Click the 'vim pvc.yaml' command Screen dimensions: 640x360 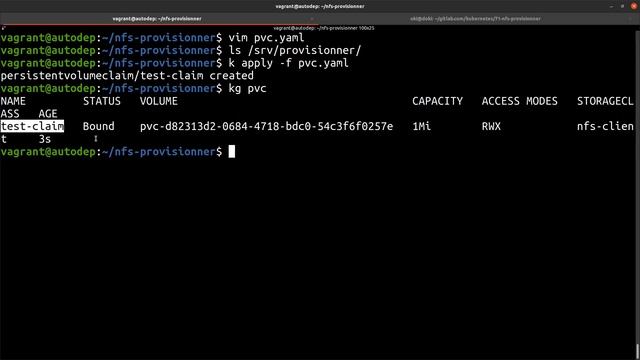tap(267, 38)
